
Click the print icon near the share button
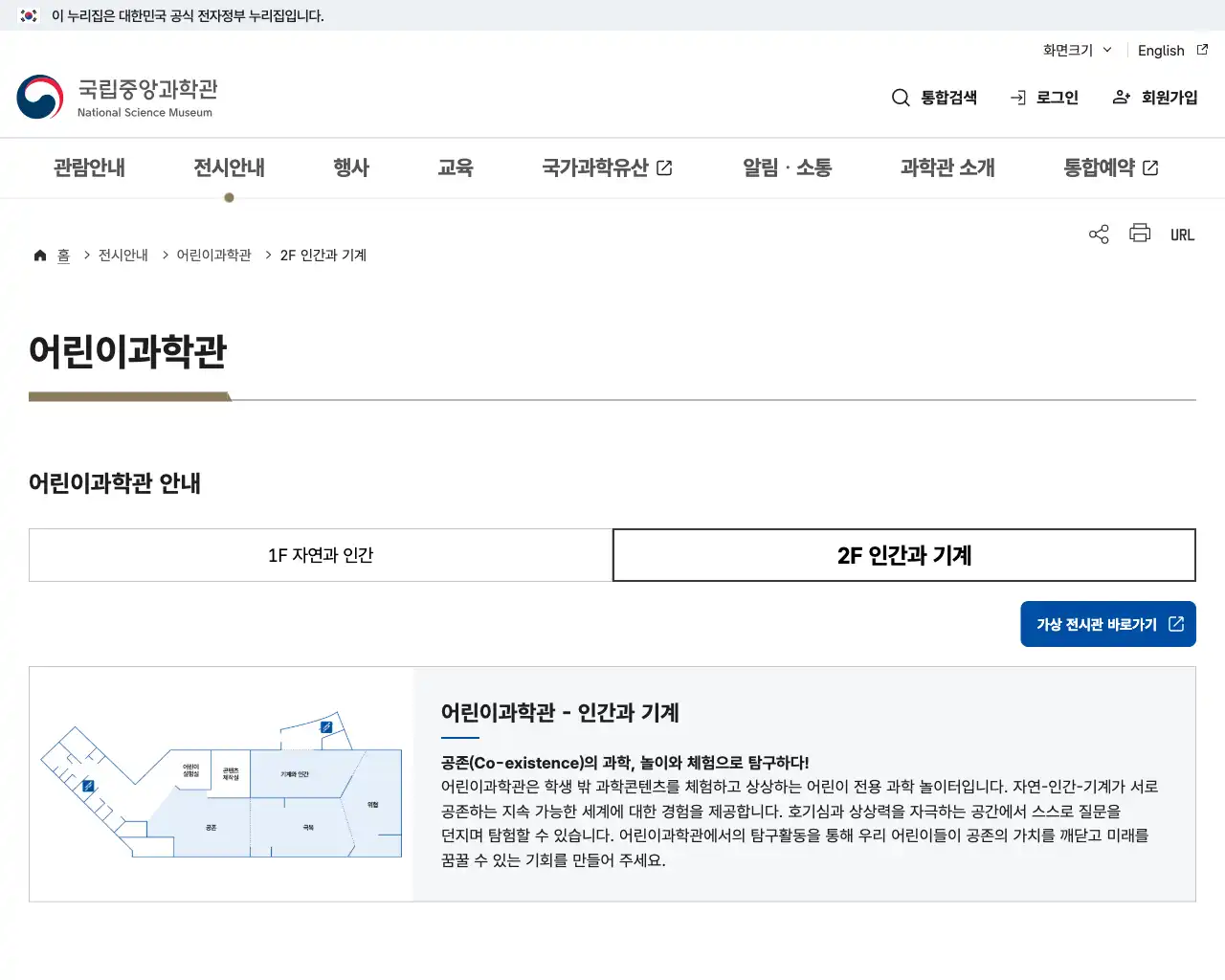pyautogui.click(x=1140, y=233)
